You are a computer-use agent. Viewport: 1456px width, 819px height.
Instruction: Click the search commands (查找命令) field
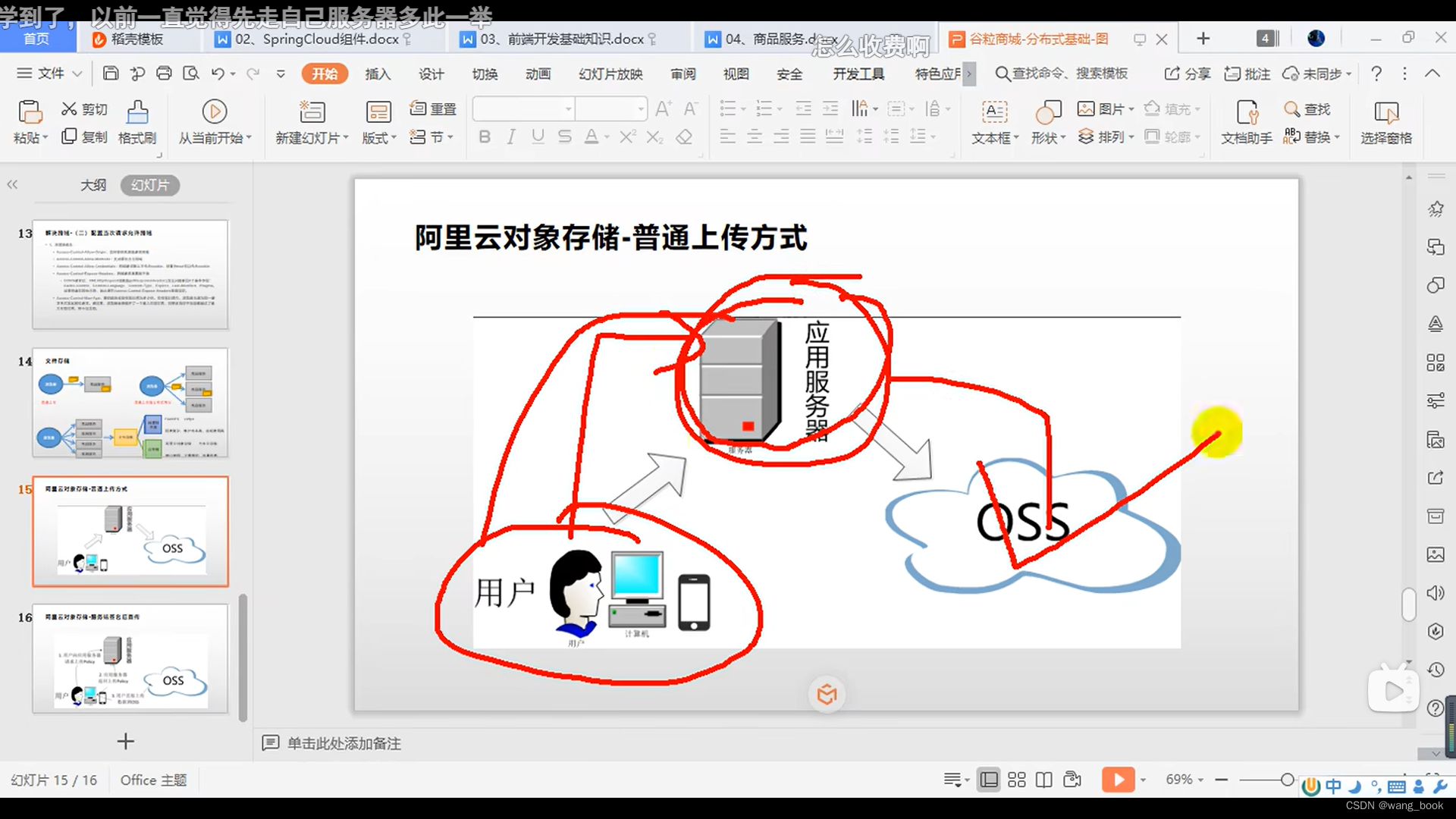point(1062,74)
